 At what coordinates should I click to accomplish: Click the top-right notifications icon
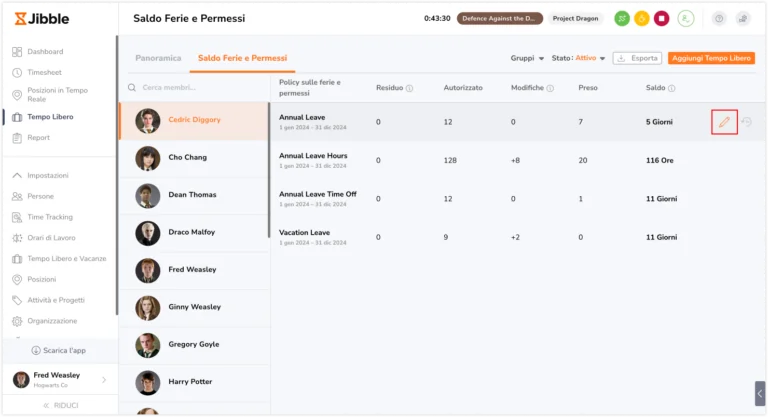(x=743, y=19)
